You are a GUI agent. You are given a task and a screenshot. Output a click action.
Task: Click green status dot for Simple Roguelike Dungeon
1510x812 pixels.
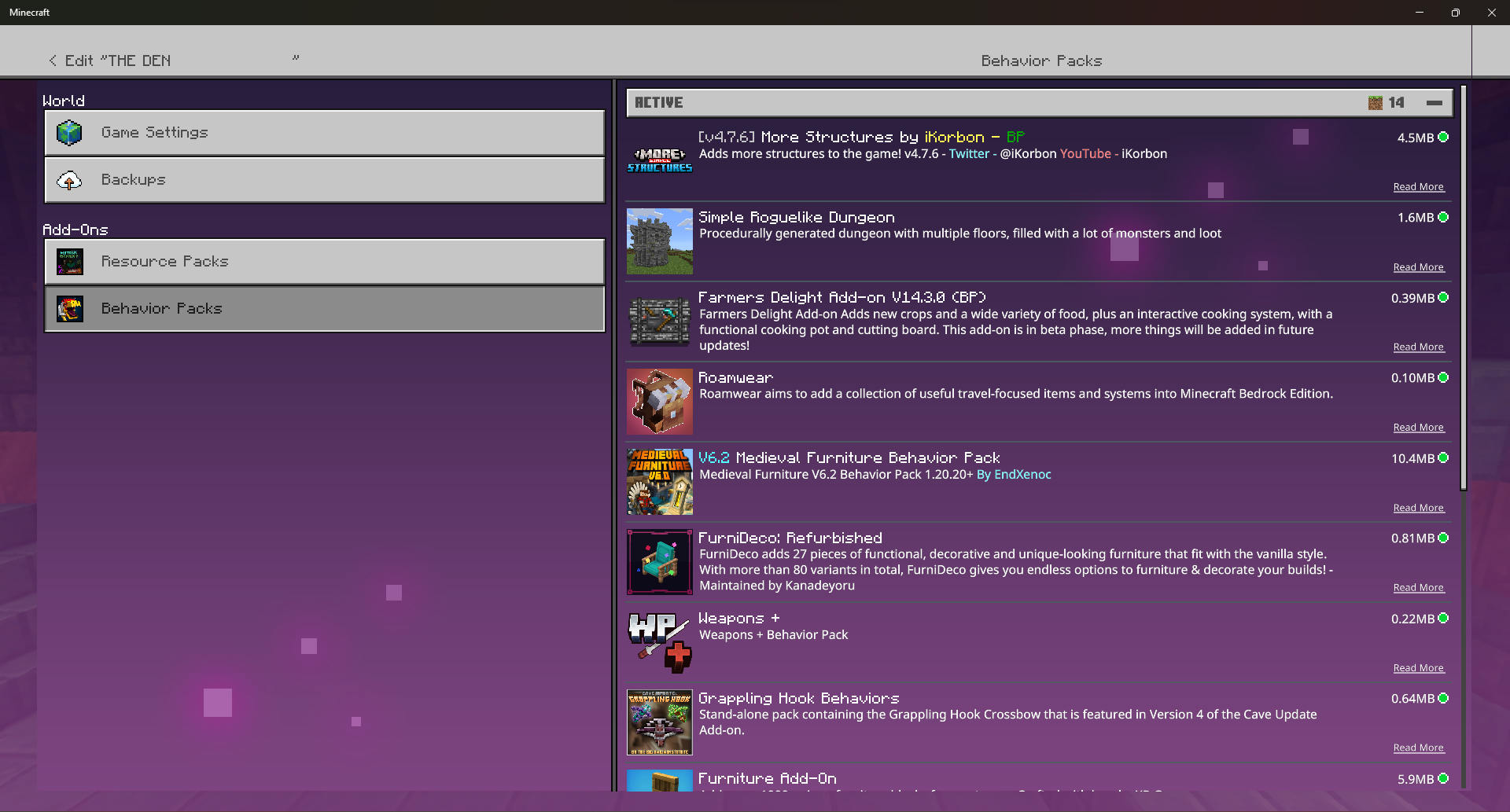click(x=1443, y=218)
